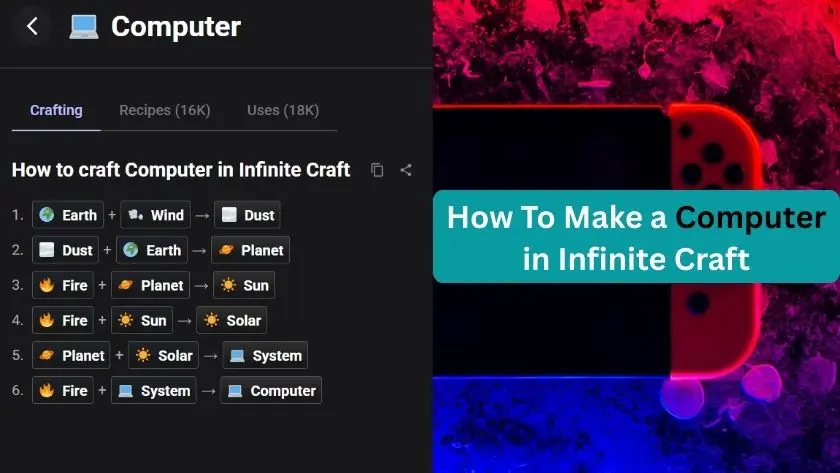Image resolution: width=840 pixels, height=473 pixels.
Task: Select Planet ingredient in step 3
Action: click(x=151, y=285)
